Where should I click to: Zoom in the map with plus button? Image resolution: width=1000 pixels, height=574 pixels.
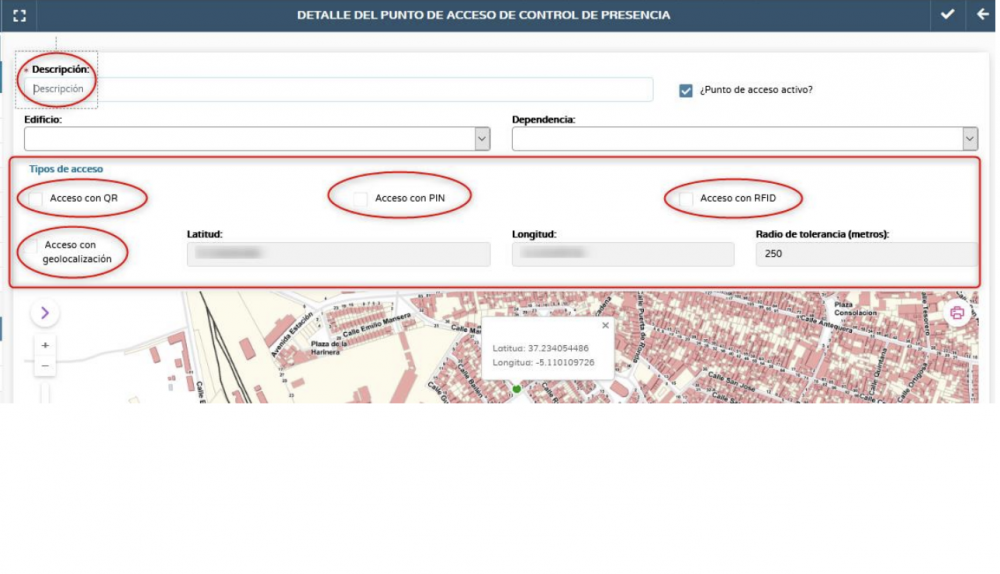(x=45, y=345)
